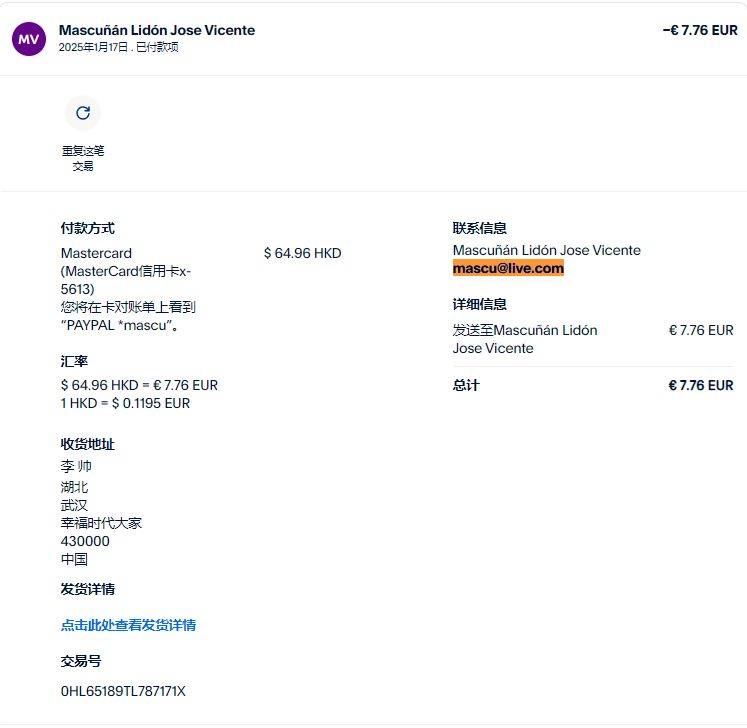747x728 pixels.
Task: Click the purple MV avatar icon
Action: [29, 39]
